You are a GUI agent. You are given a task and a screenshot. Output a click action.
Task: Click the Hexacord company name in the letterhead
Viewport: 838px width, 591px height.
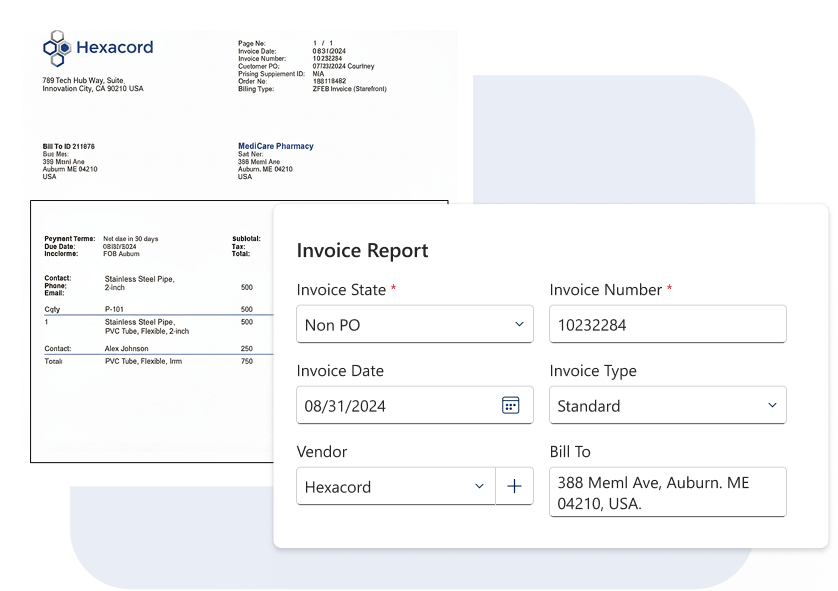[114, 47]
